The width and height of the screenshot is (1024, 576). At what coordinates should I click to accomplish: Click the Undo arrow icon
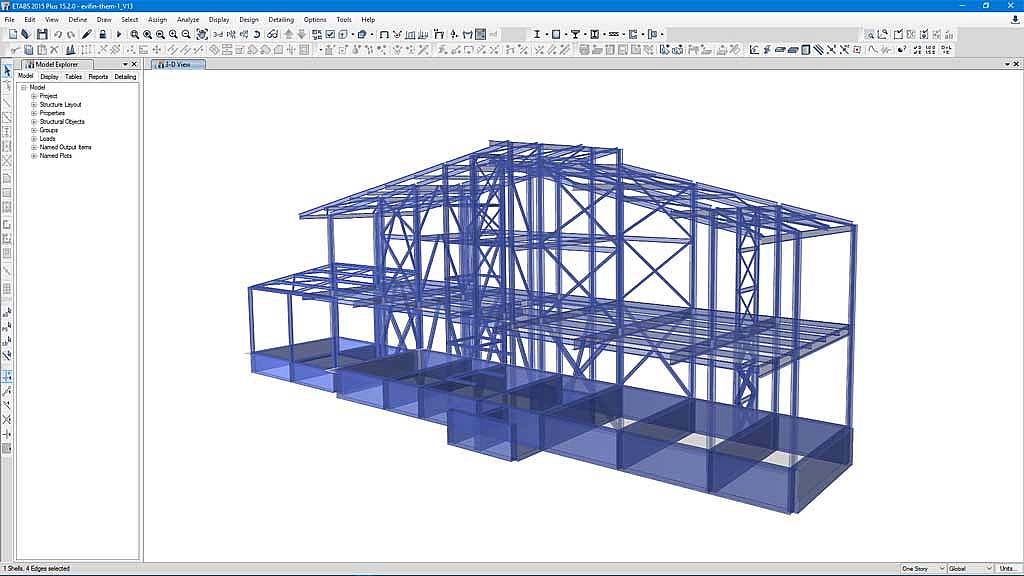[x=58, y=34]
